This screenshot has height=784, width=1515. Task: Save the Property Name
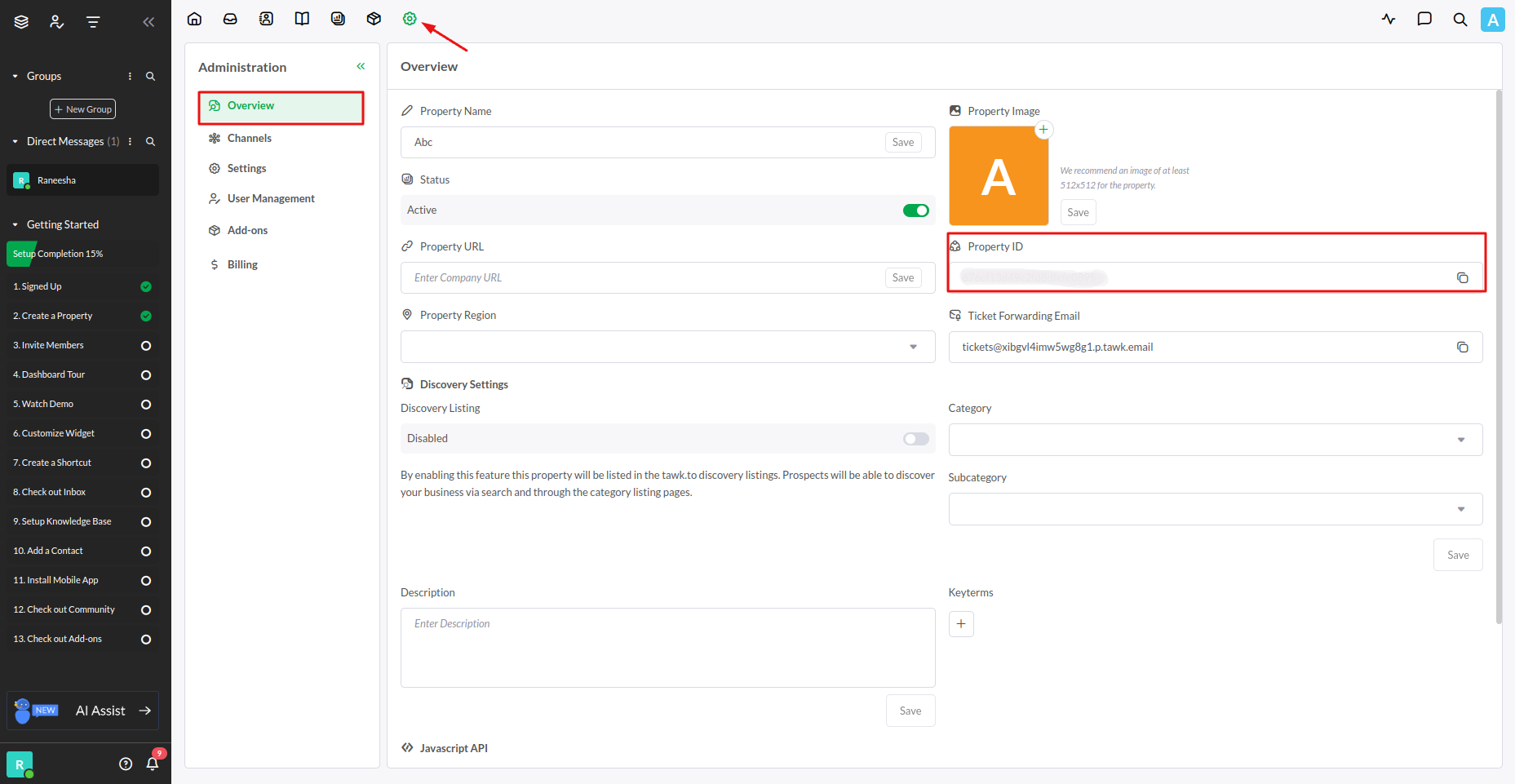pyautogui.click(x=902, y=143)
